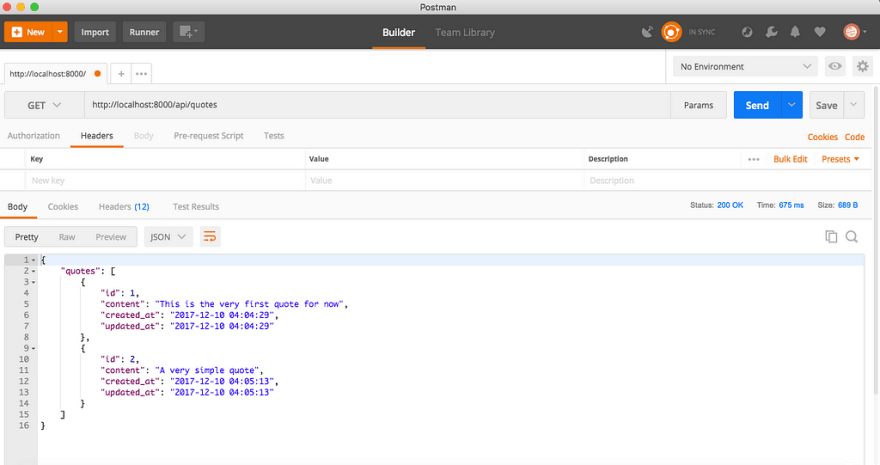Click the header Value input field
The image size is (880, 465).
(x=444, y=181)
